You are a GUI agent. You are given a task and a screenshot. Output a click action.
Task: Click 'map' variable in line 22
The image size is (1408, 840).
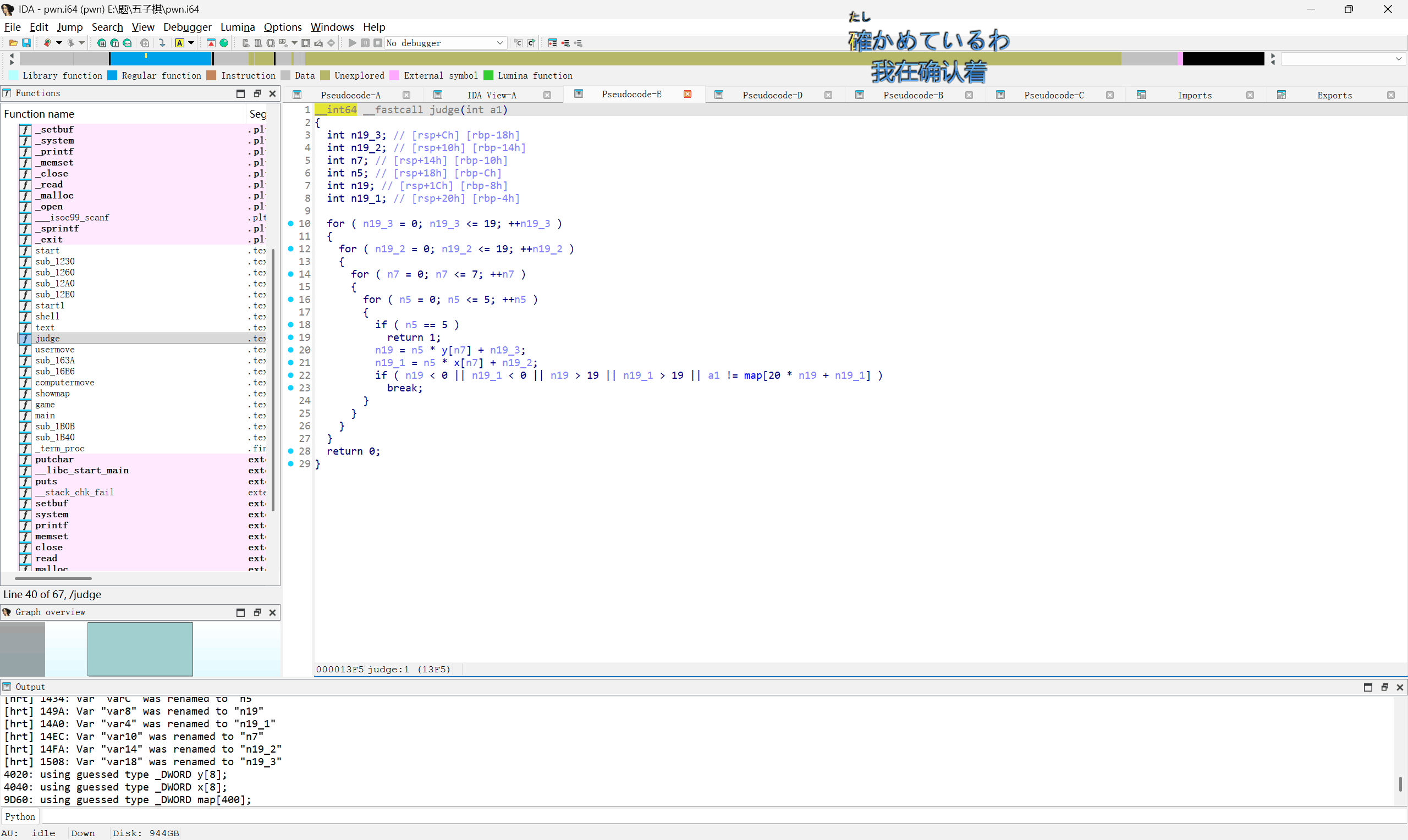(753, 375)
